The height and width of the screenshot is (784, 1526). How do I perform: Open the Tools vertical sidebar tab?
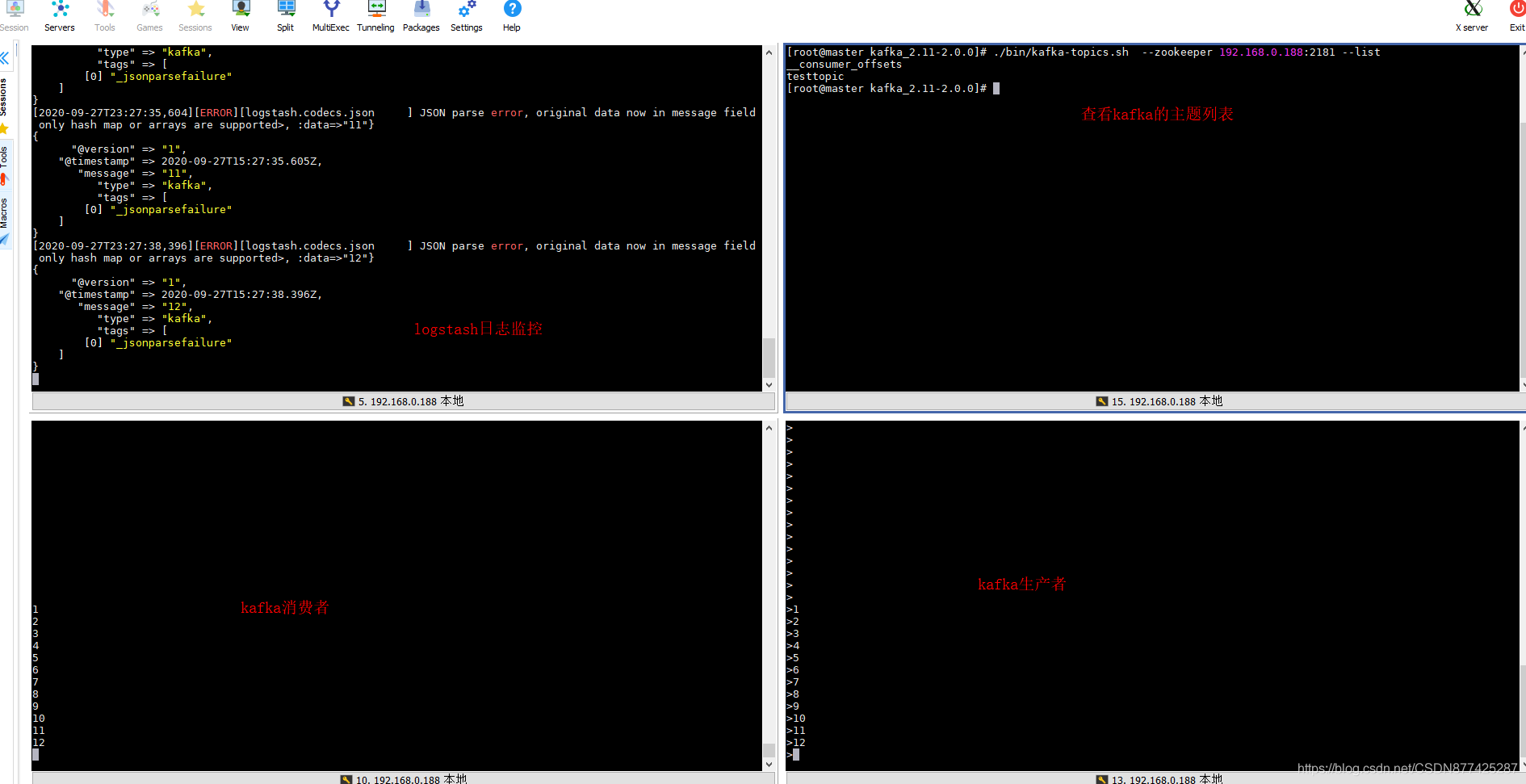[x=4, y=157]
